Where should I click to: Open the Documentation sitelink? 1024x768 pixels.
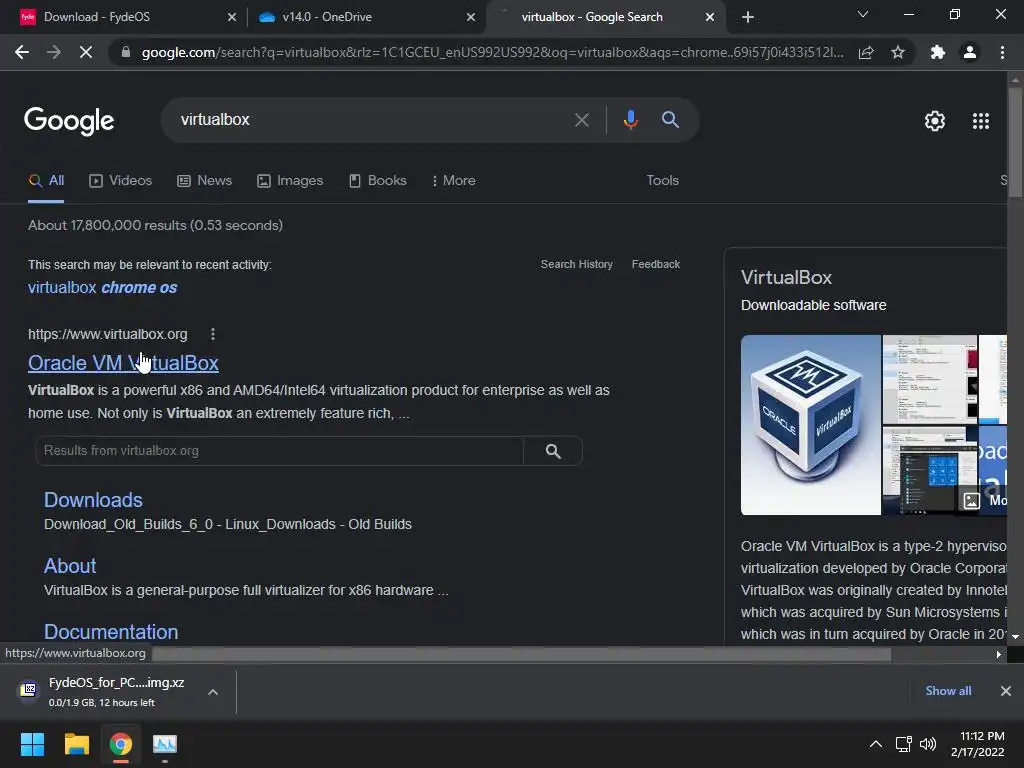(x=111, y=632)
